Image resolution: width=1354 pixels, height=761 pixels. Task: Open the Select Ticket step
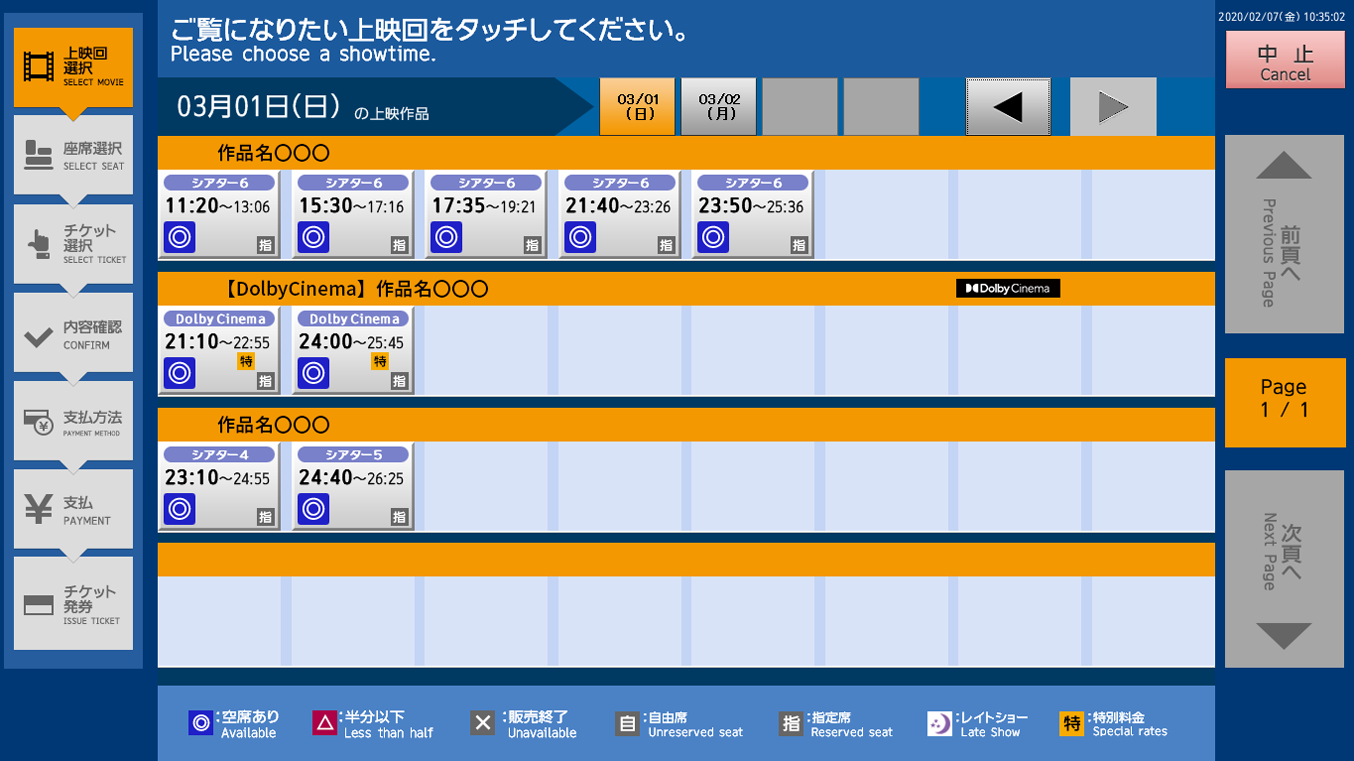click(x=73, y=244)
